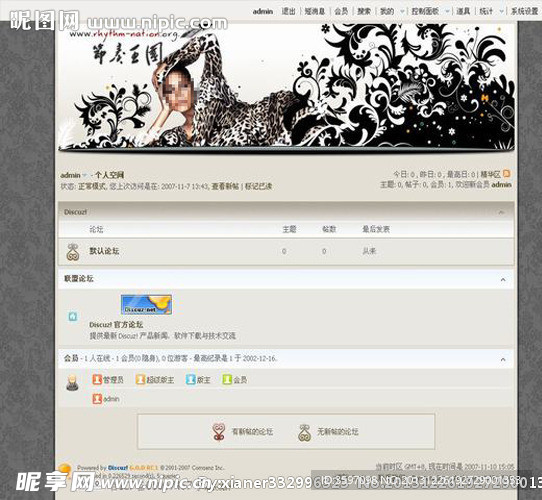Click the 主题 column header

[289, 229]
